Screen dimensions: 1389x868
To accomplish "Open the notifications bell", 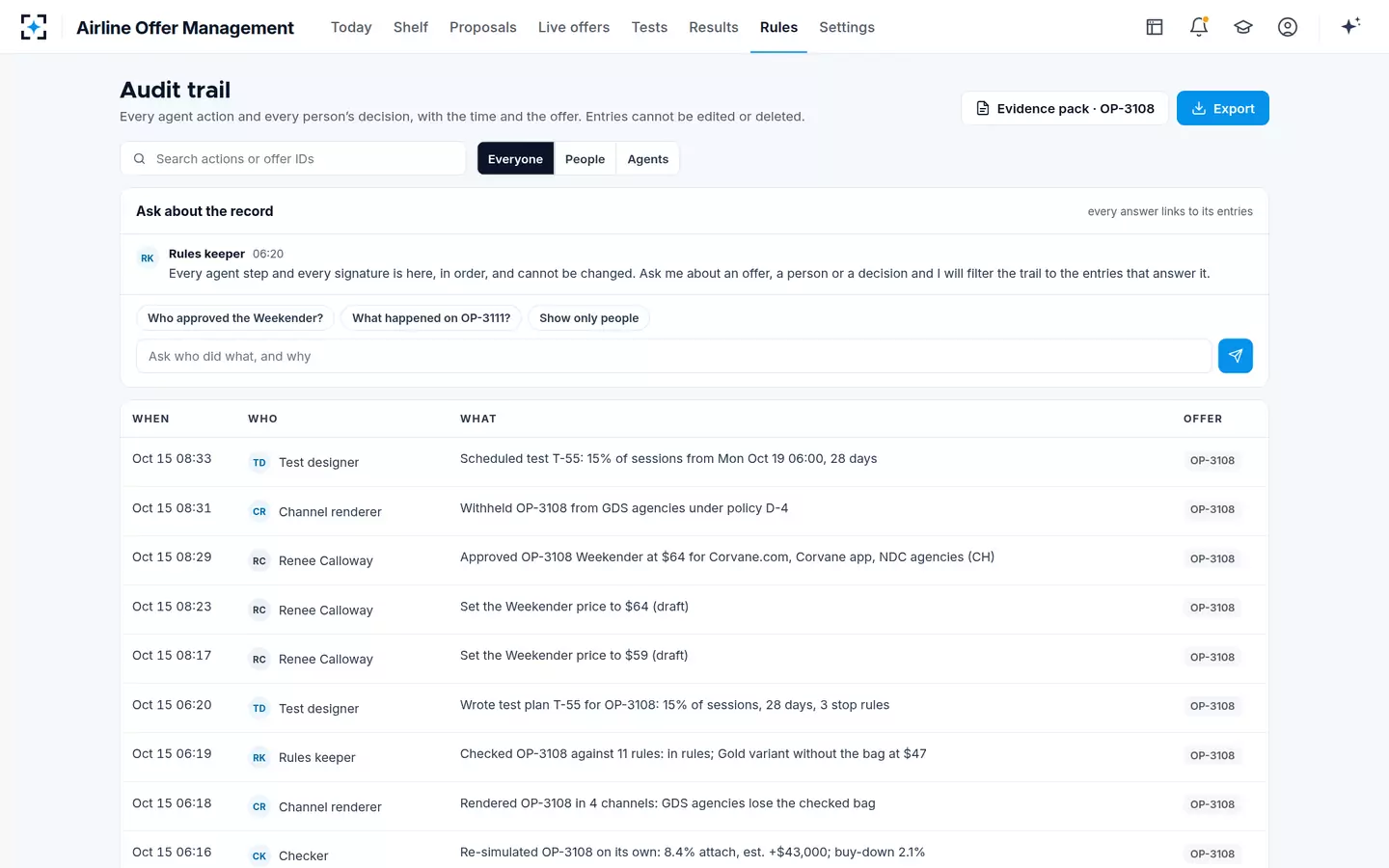I will (x=1199, y=27).
